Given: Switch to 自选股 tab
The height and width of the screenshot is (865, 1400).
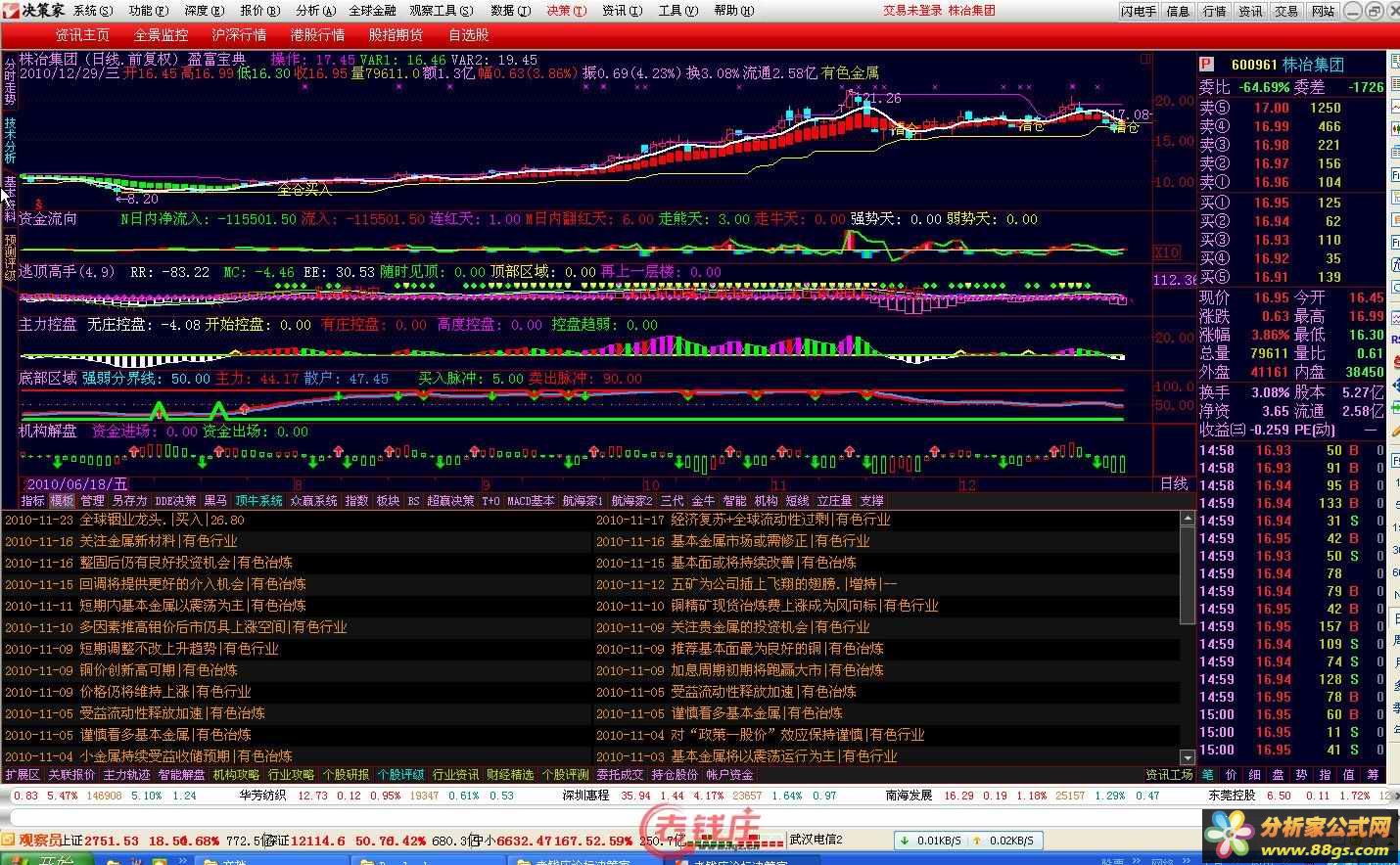Looking at the screenshot, I should point(469,35).
